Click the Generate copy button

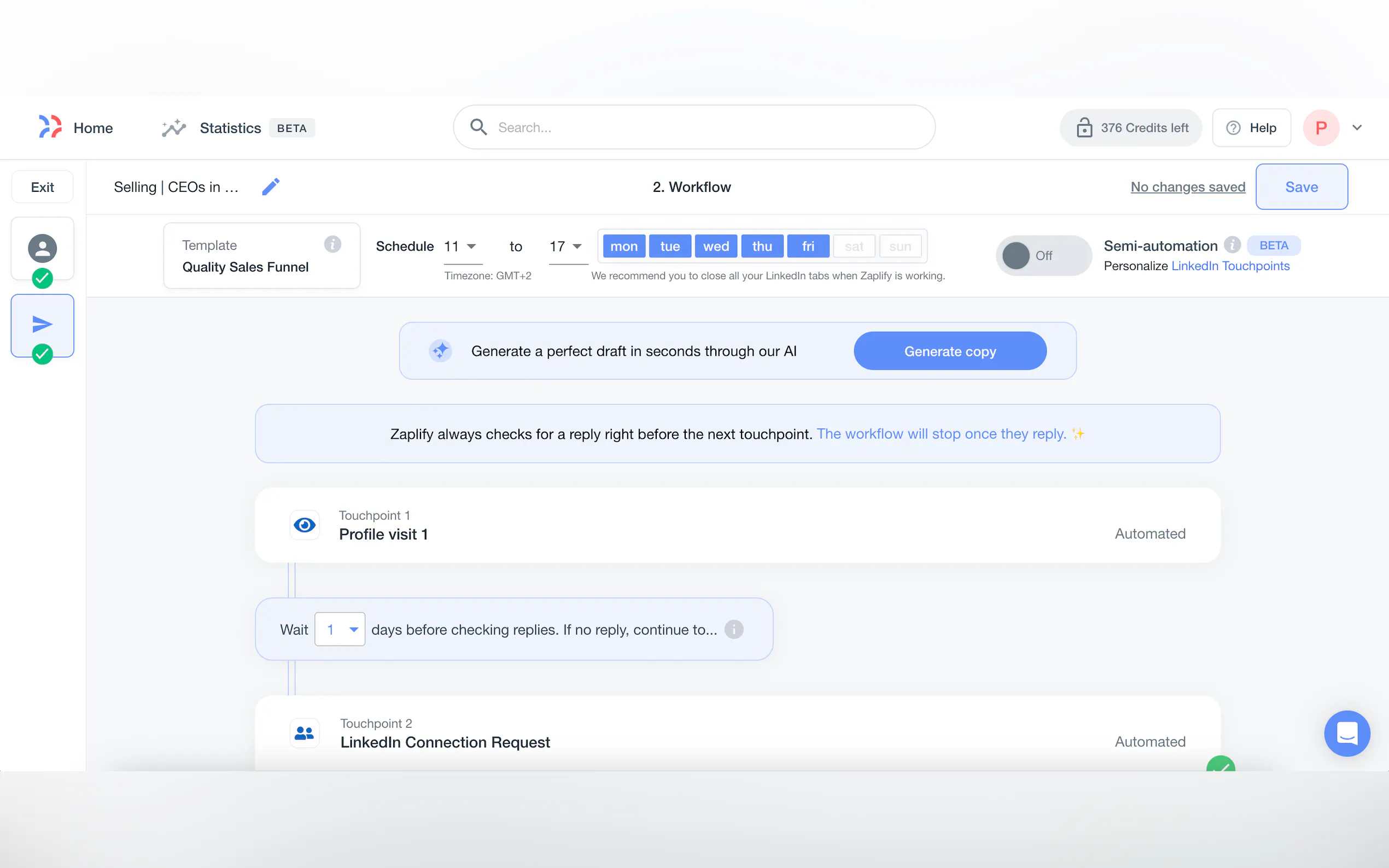coord(950,351)
